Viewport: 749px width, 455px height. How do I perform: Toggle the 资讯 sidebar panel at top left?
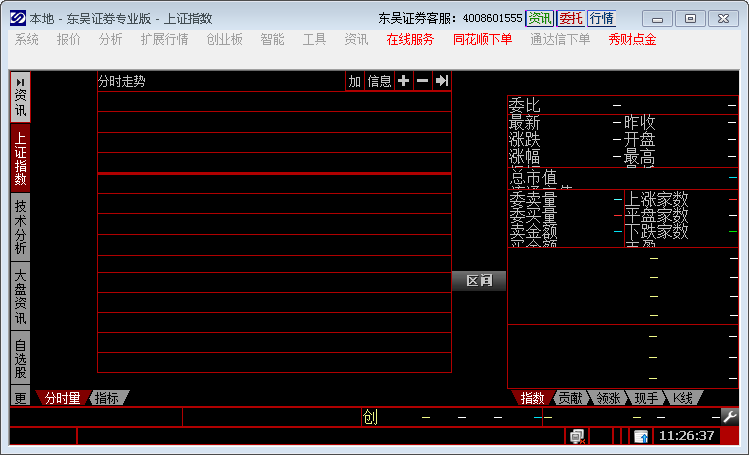pyautogui.click(x=20, y=96)
